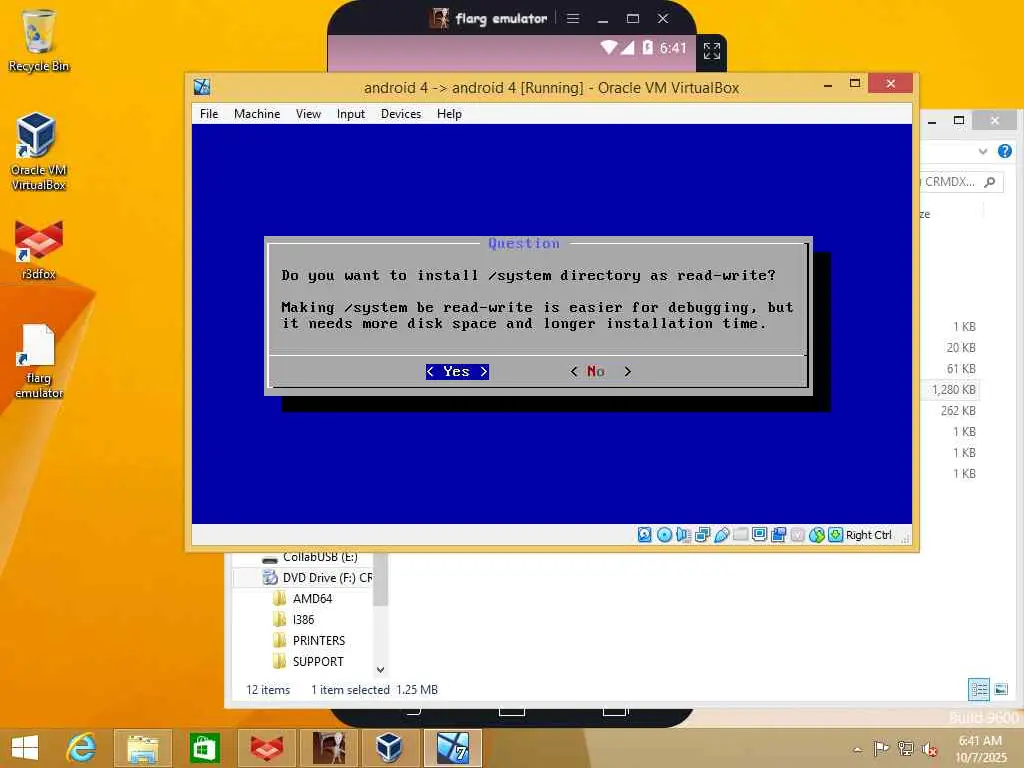Switch to VirtualBox Manager cube taskbar icon

[x=390, y=748]
